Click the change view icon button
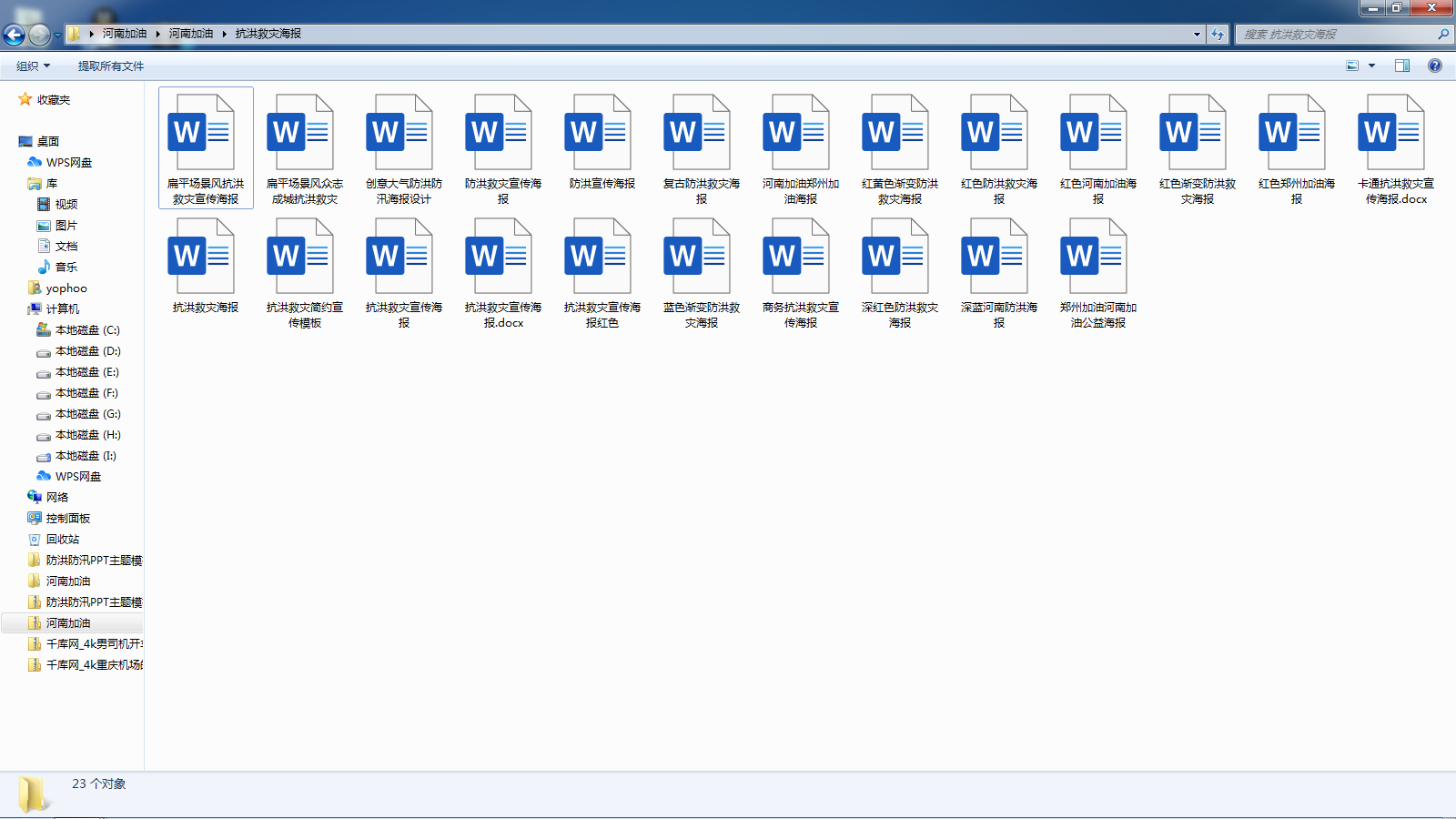 pyautogui.click(x=1352, y=66)
